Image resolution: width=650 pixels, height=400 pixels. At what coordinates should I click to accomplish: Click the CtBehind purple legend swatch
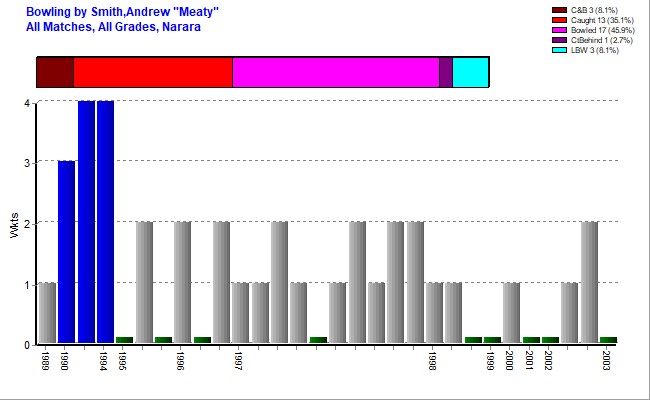point(559,40)
